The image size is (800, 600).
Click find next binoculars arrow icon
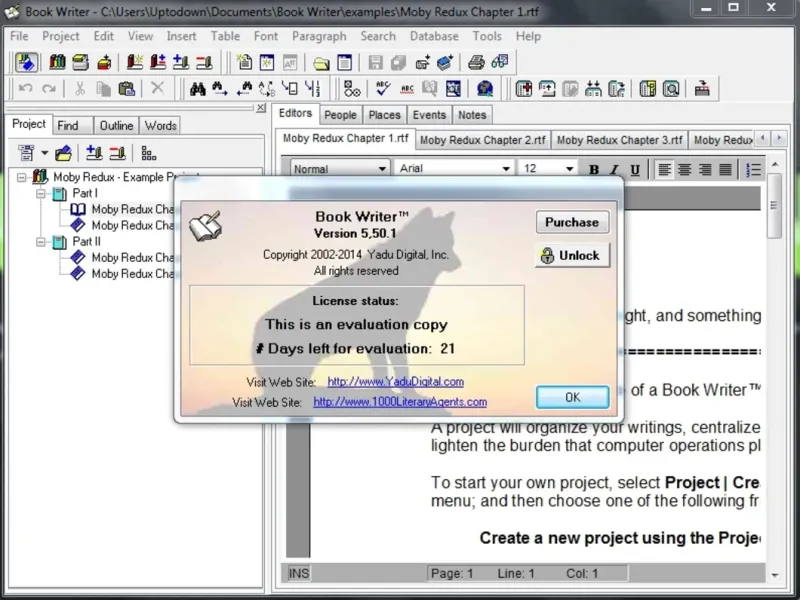(220, 89)
